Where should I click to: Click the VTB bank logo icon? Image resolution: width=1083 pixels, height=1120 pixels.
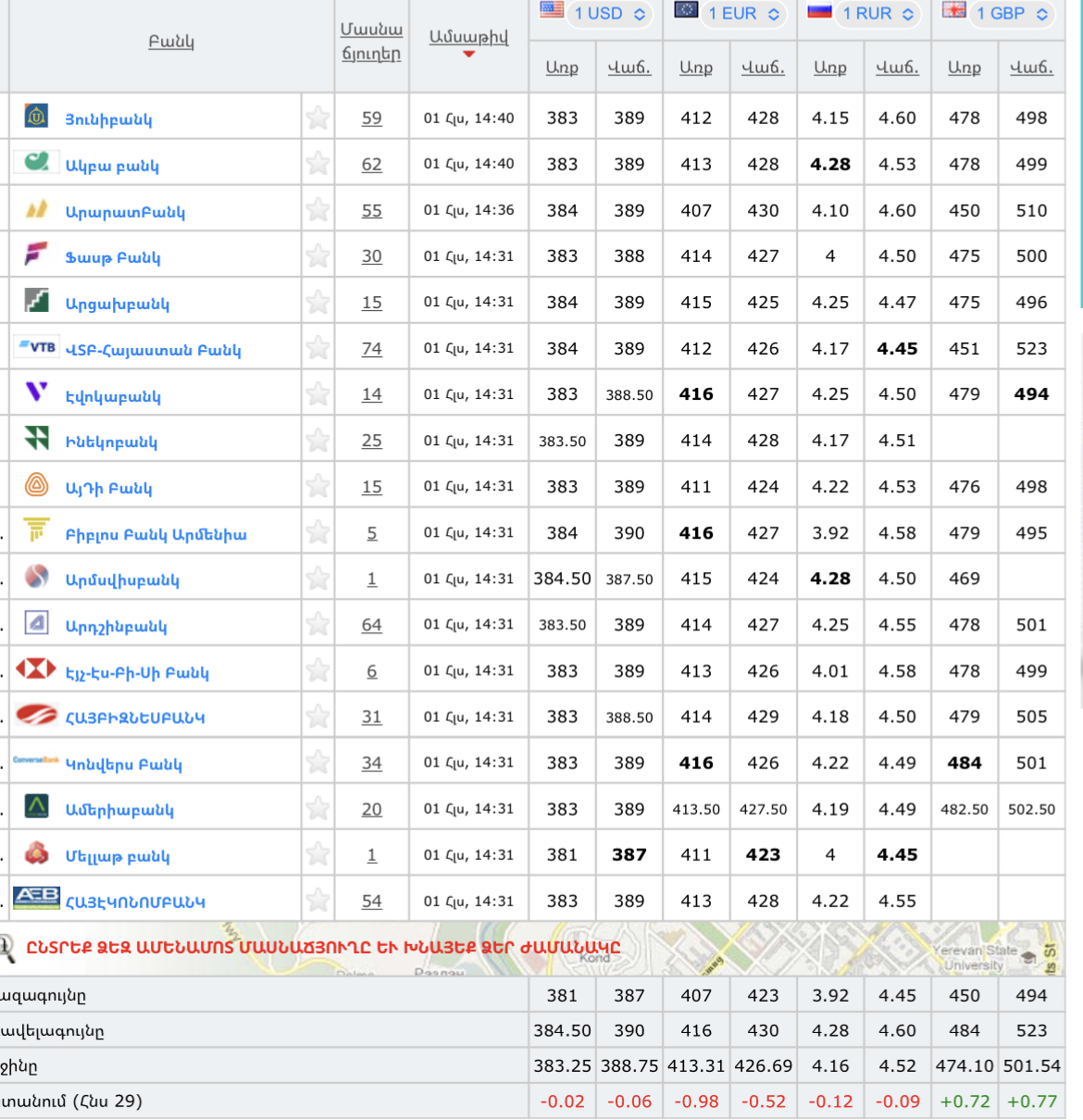click(x=37, y=347)
